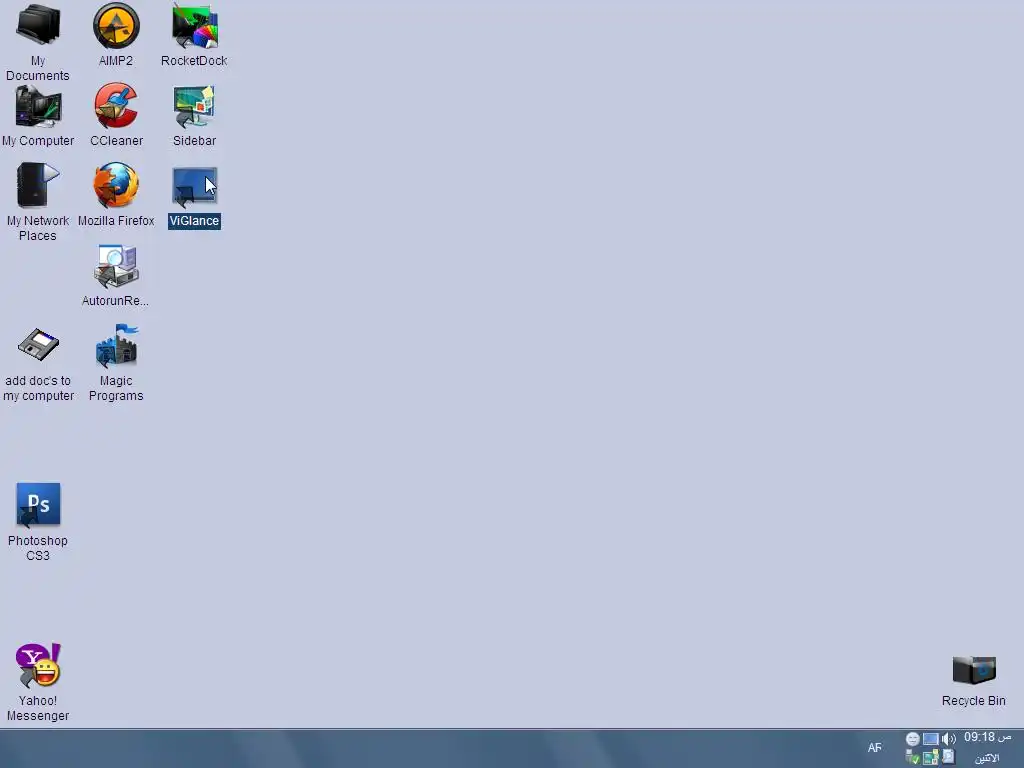Click the blue monitor tray icon
This screenshot has height=768, width=1024.
(931, 739)
